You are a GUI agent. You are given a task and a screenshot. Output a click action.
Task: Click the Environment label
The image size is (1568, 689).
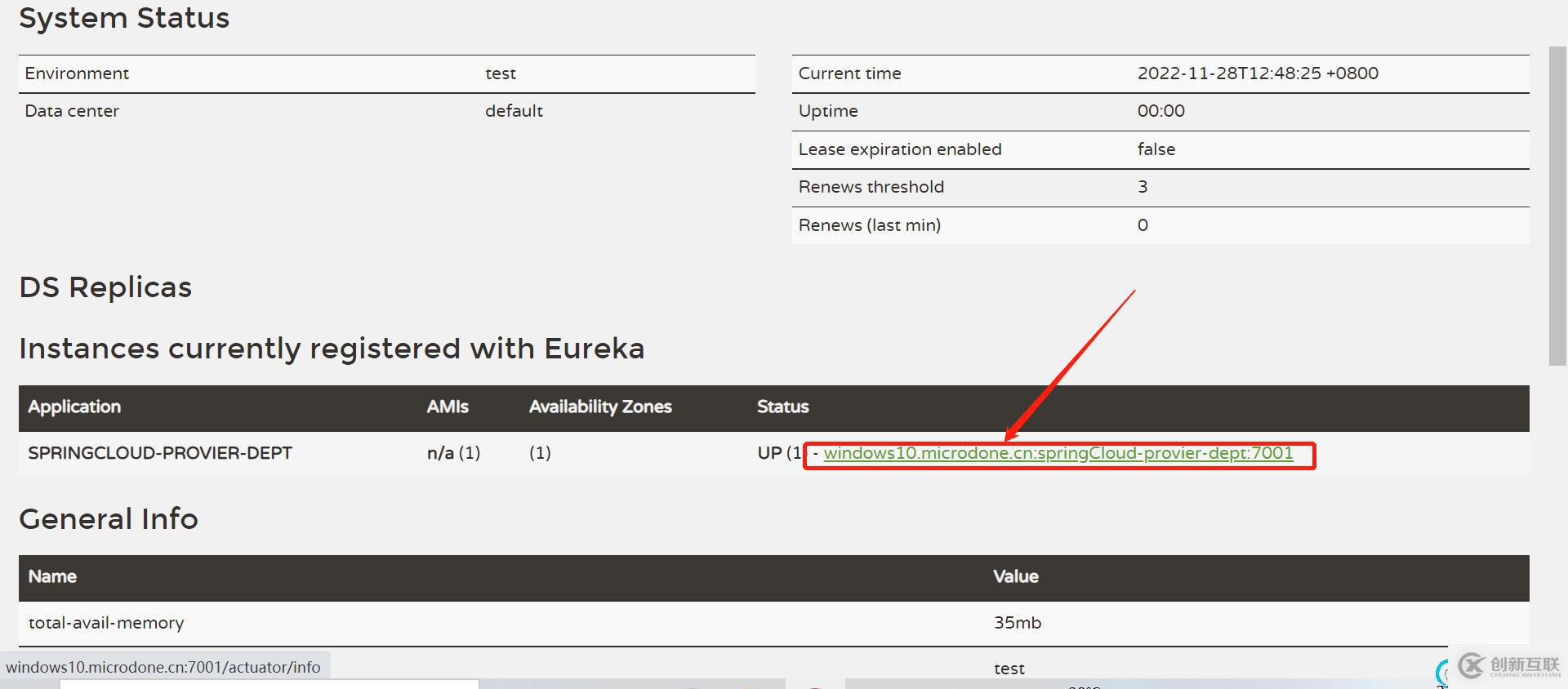(77, 73)
